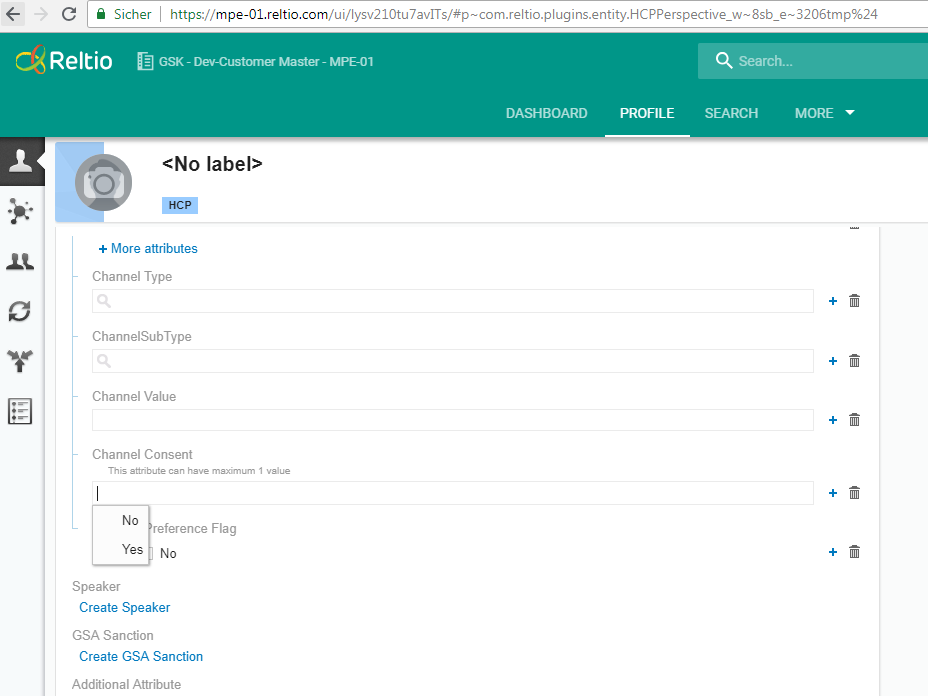Click the Create GSA Sanction link
This screenshot has width=928, height=696.
pos(141,656)
